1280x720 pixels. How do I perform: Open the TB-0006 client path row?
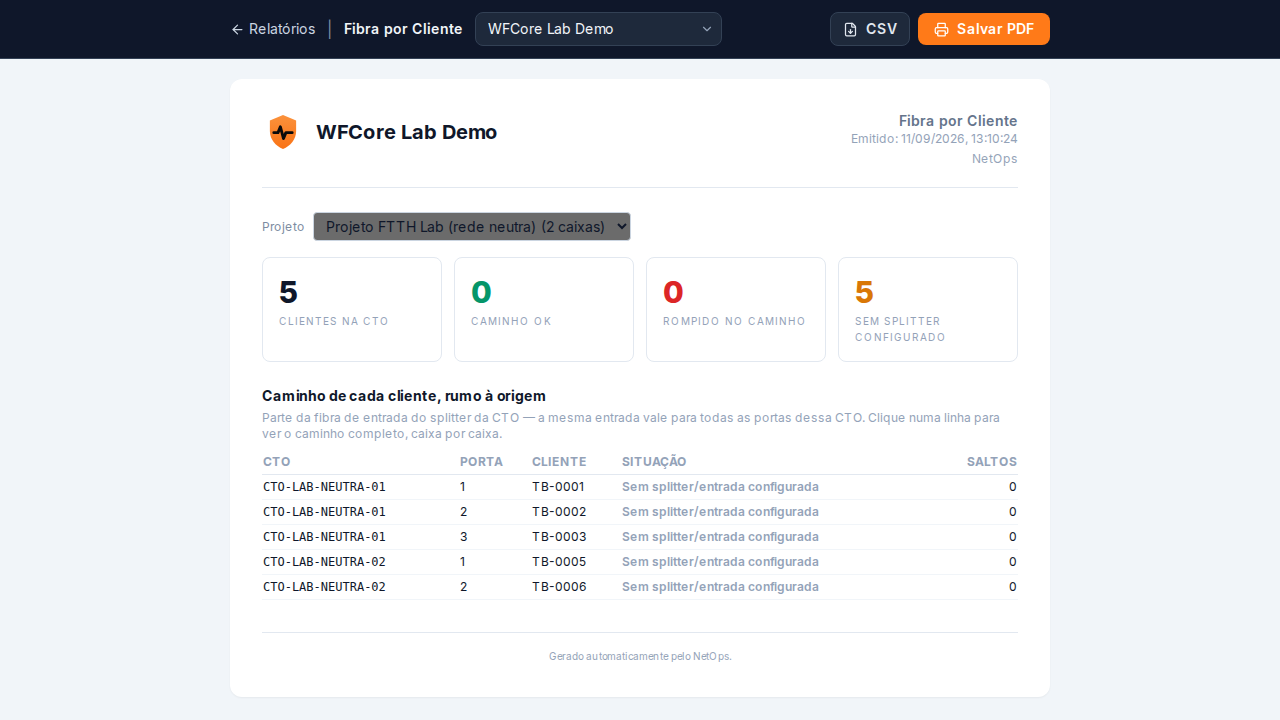pos(640,587)
